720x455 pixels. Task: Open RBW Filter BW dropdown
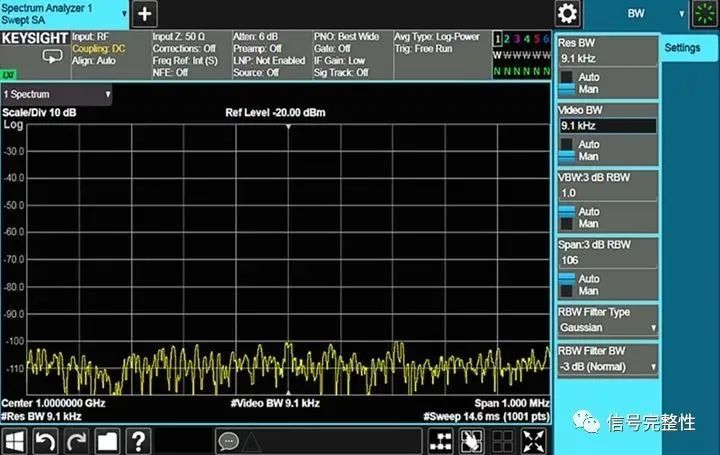(x=607, y=367)
